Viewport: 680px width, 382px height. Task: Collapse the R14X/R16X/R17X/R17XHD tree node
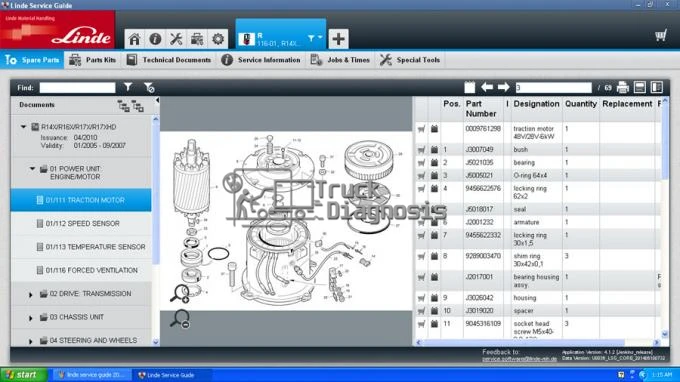(23, 127)
